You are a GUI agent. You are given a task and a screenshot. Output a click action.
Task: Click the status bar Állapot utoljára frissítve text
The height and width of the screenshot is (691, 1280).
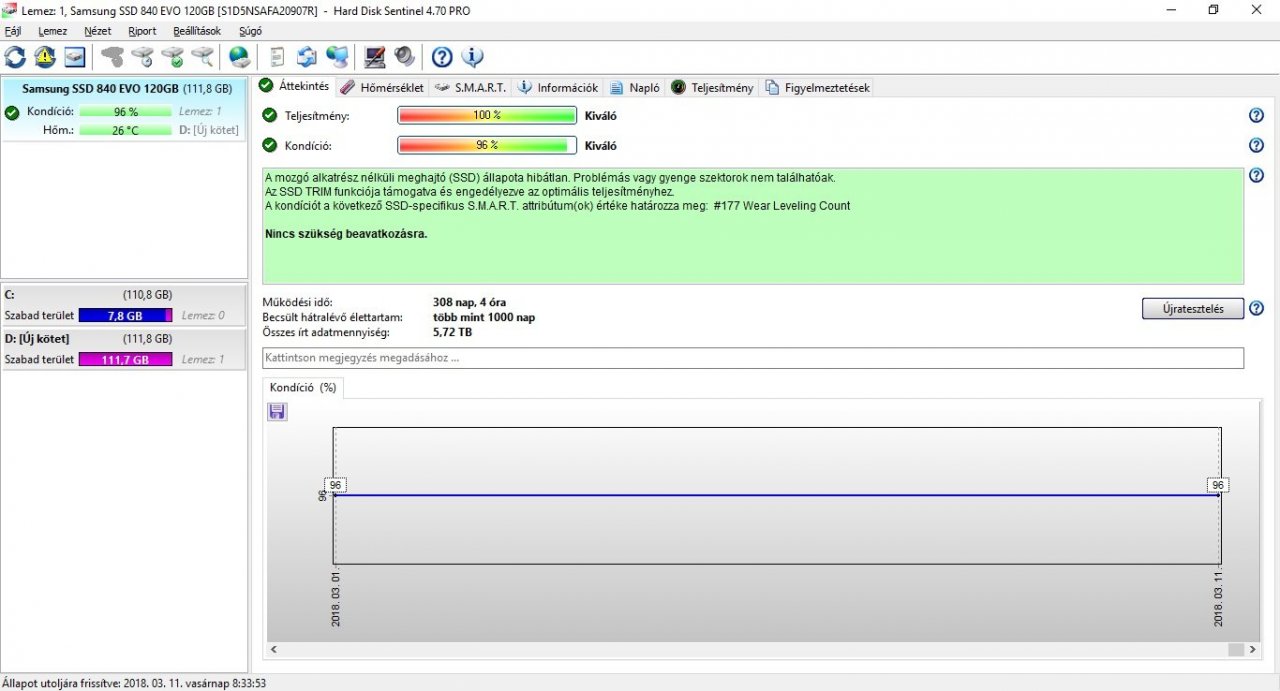135,683
